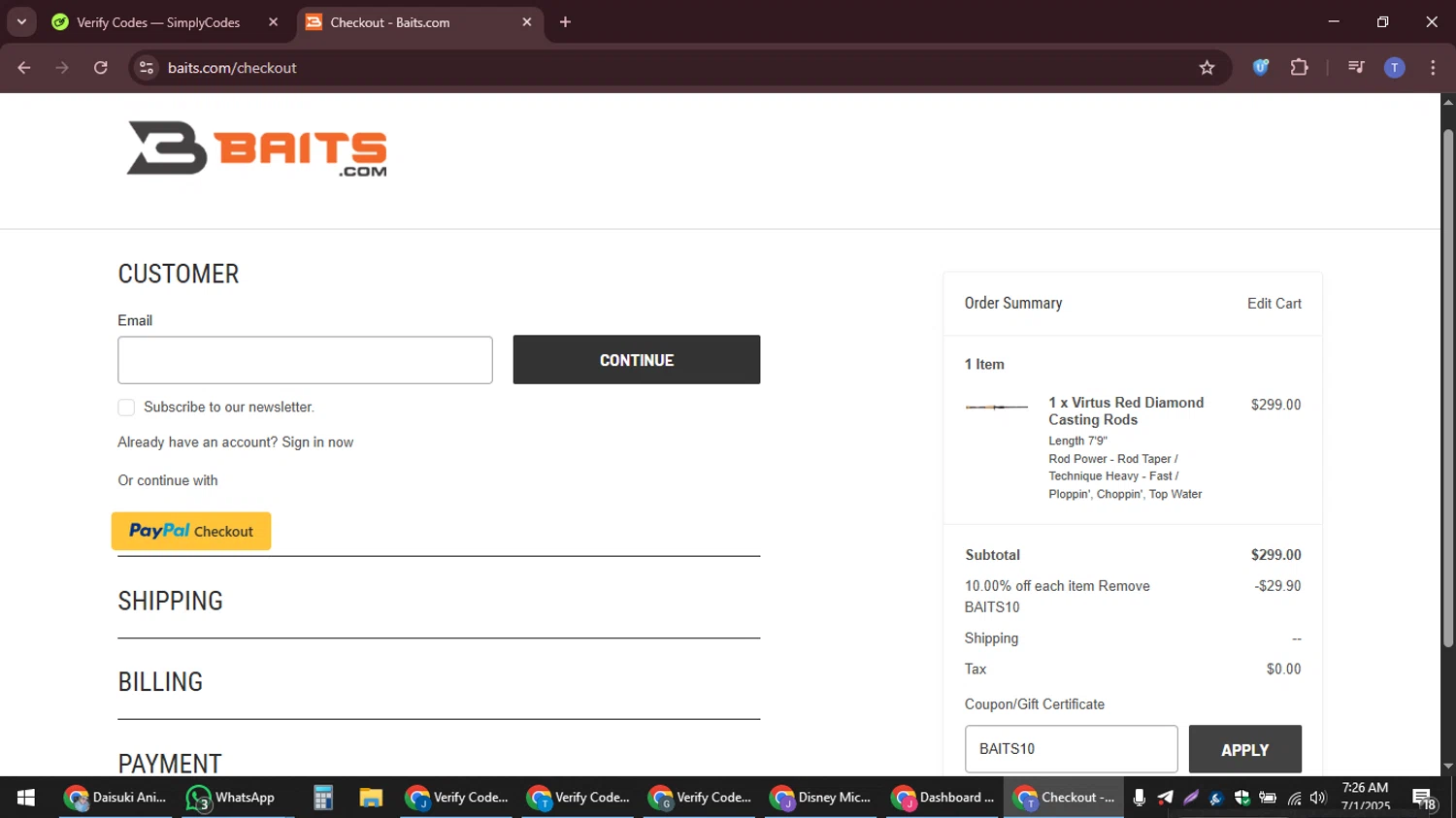Click the PAYMENT section heading
This screenshot has width=1456, height=818.
click(170, 764)
